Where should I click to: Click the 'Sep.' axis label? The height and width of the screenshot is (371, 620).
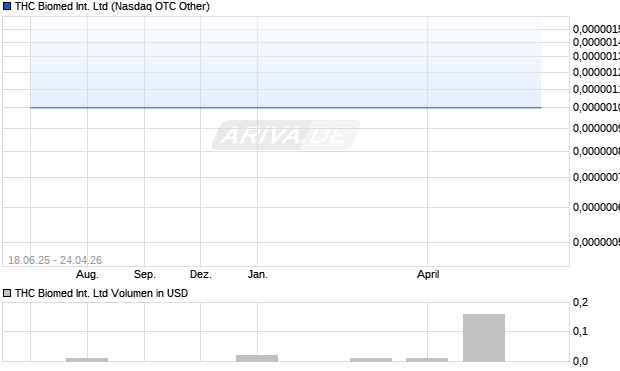tap(145, 274)
